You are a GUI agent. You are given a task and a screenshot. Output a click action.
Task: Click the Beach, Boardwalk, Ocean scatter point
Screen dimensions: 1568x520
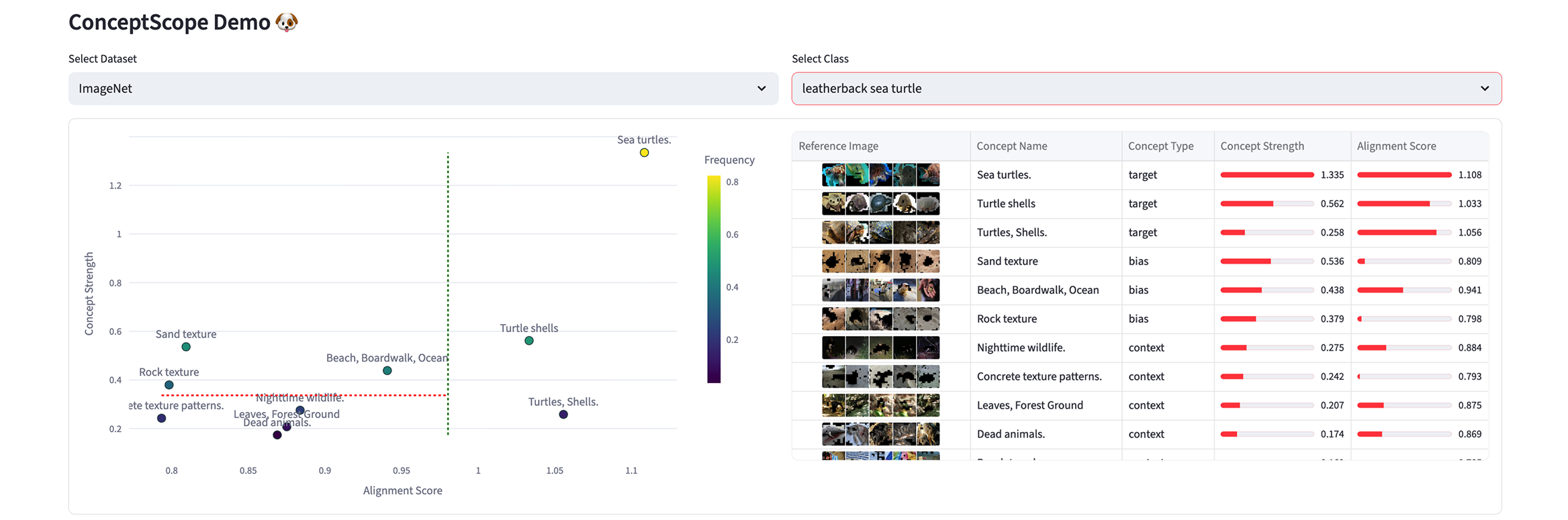[x=387, y=371]
